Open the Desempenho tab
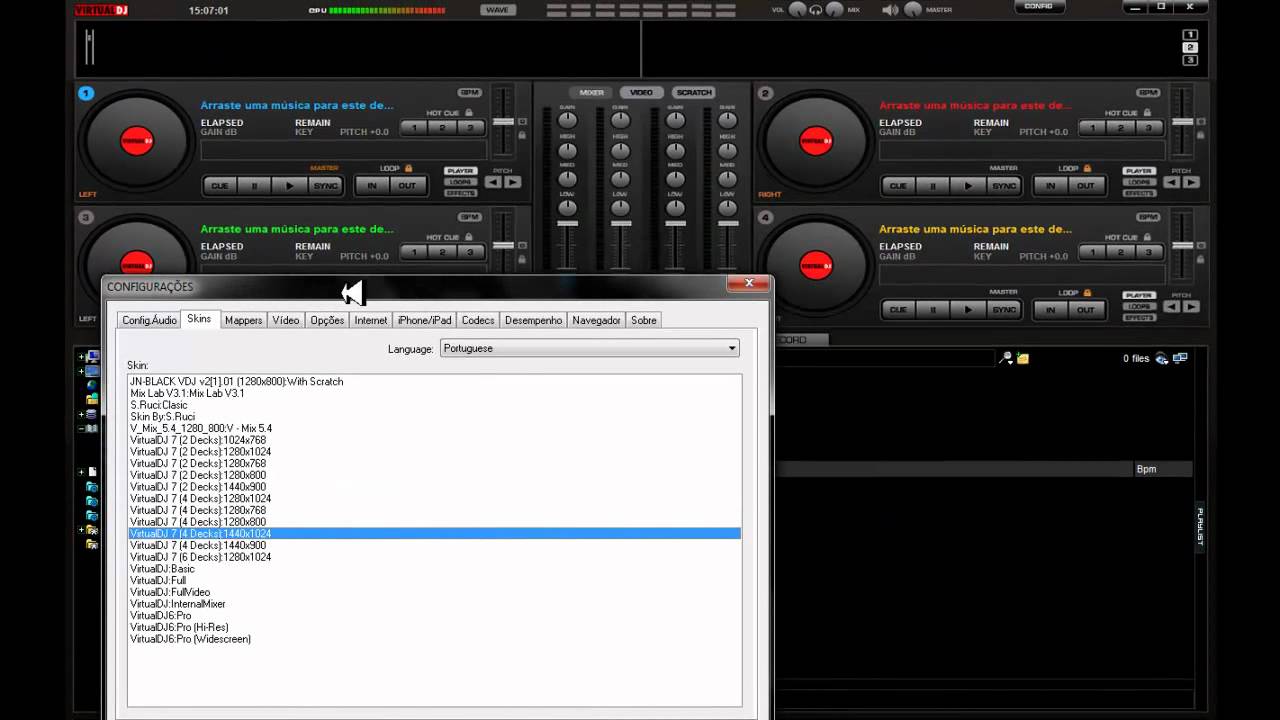Screen dimensions: 1280x720 [x=533, y=320]
